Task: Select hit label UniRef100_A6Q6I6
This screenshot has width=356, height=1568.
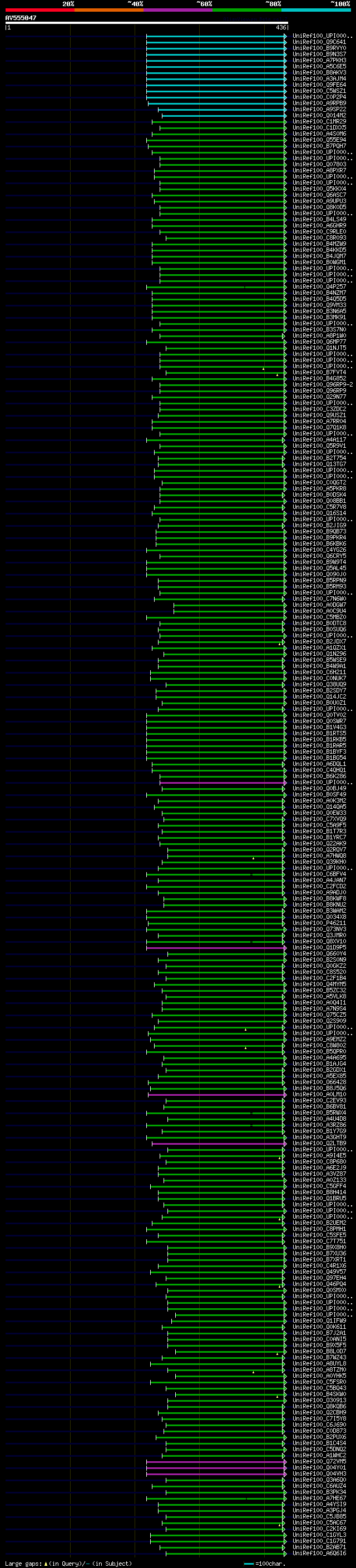Action: click(319, 1553)
